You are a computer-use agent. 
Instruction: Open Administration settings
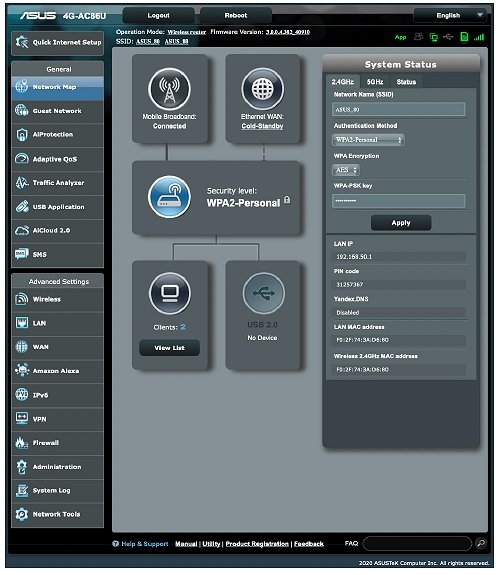click(x=58, y=467)
